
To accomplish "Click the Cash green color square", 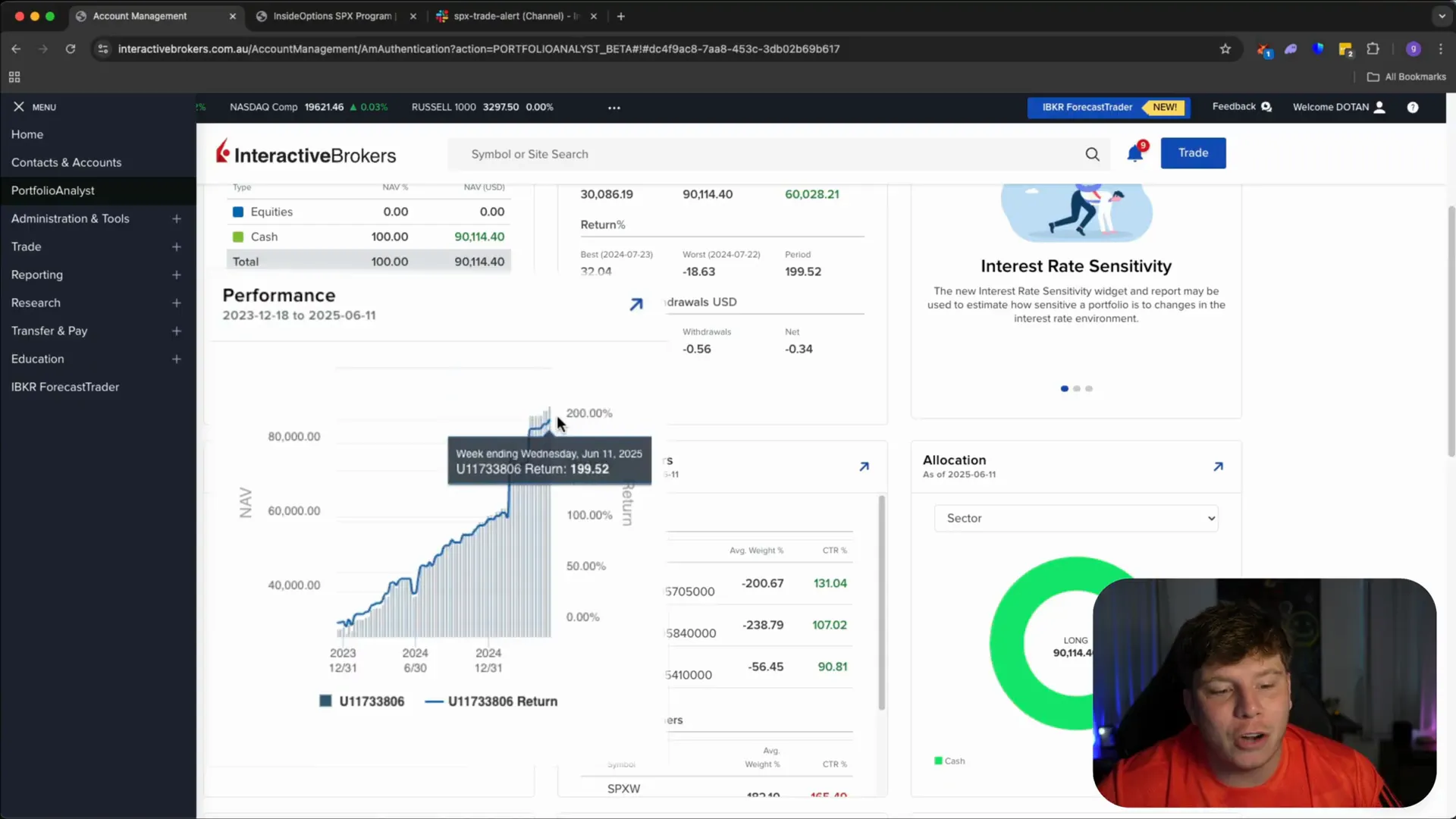I will tap(238, 237).
